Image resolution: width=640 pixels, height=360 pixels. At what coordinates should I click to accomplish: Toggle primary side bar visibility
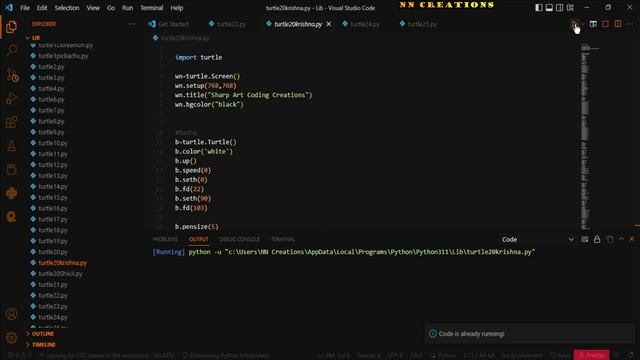[x=539, y=8]
